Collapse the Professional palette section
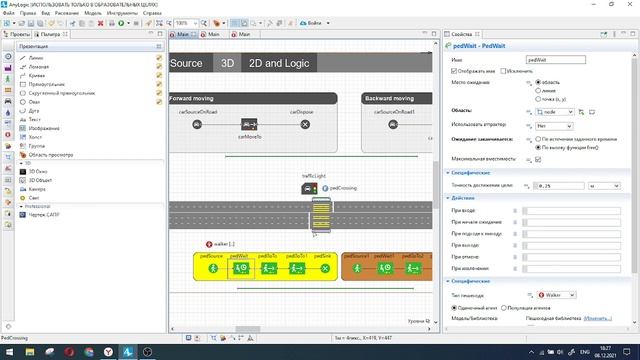The width and height of the screenshot is (640, 360). tap(21, 207)
